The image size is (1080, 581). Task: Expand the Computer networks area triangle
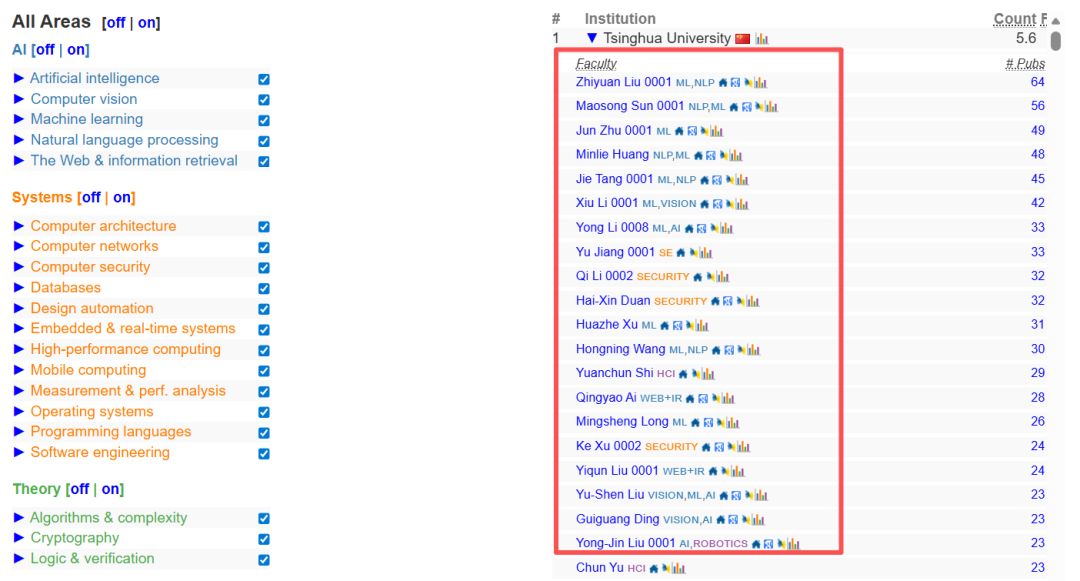coord(19,246)
